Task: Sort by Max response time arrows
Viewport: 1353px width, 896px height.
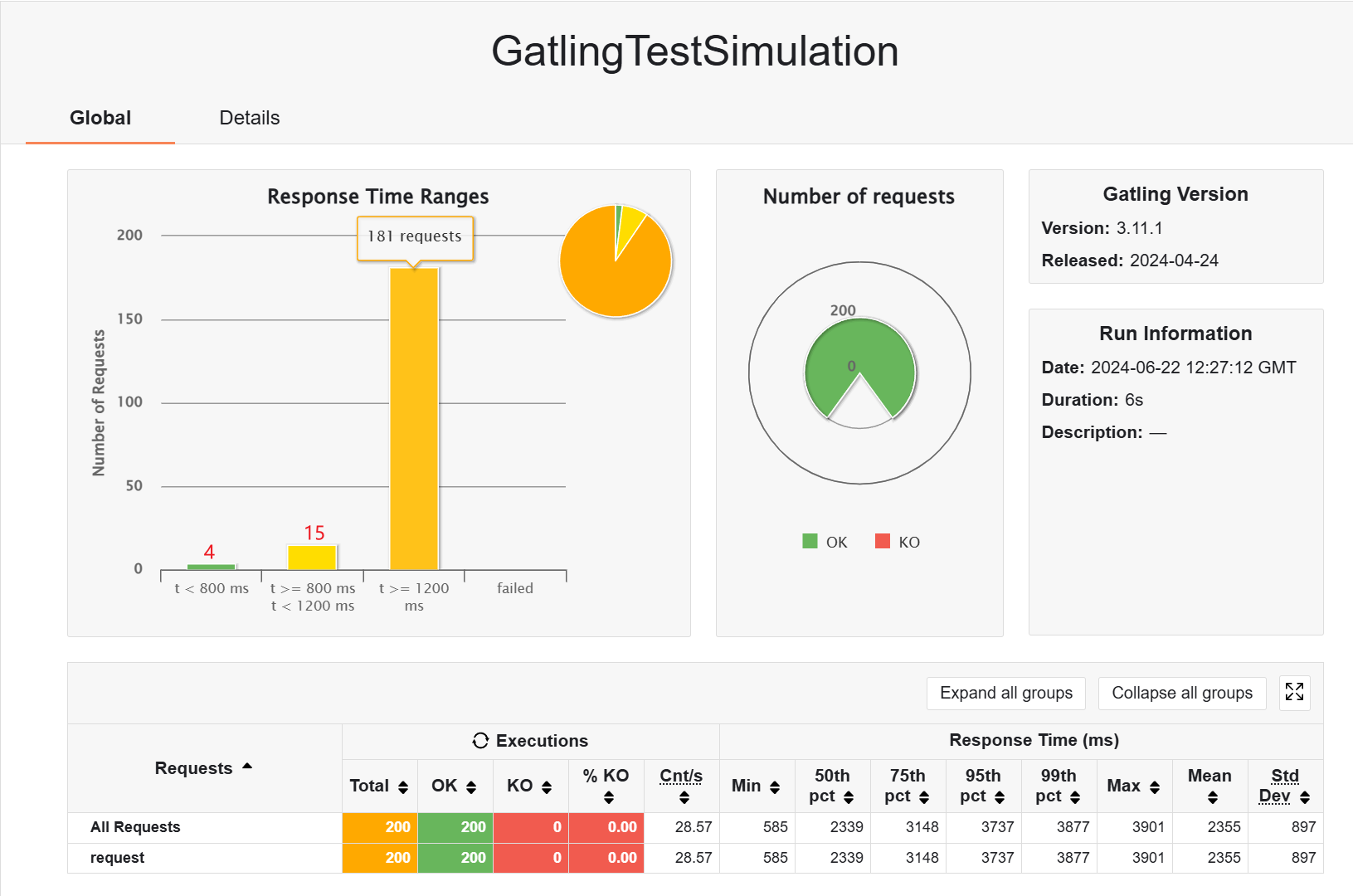Action: coord(1155,787)
